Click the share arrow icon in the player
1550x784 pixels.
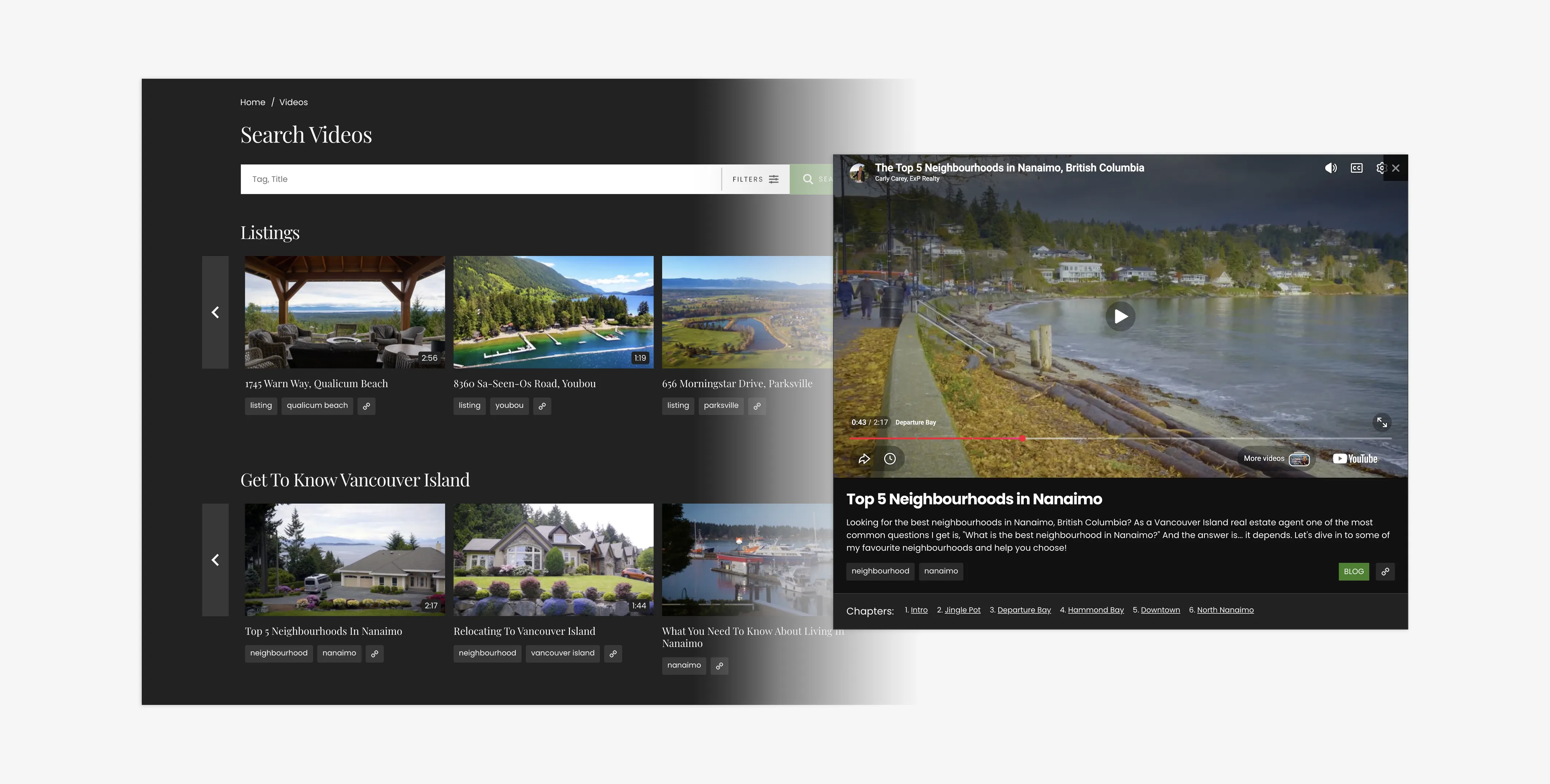[x=864, y=458]
